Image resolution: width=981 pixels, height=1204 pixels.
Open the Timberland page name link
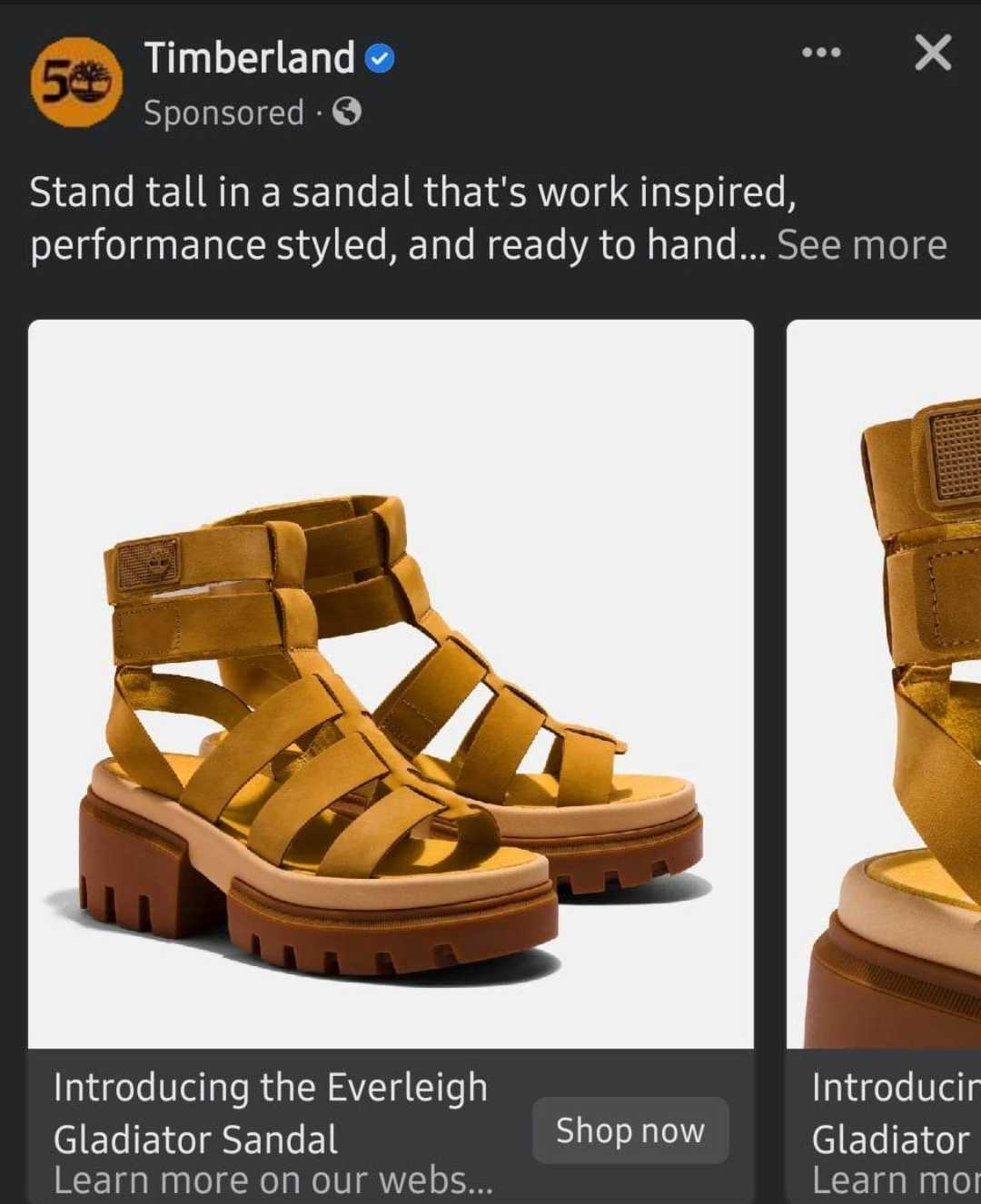[x=250, y=58]
